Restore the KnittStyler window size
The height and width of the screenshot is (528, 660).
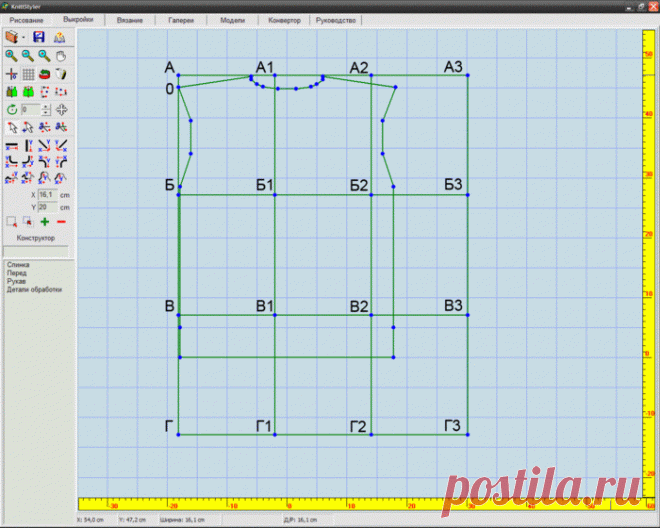coord(641,6)
